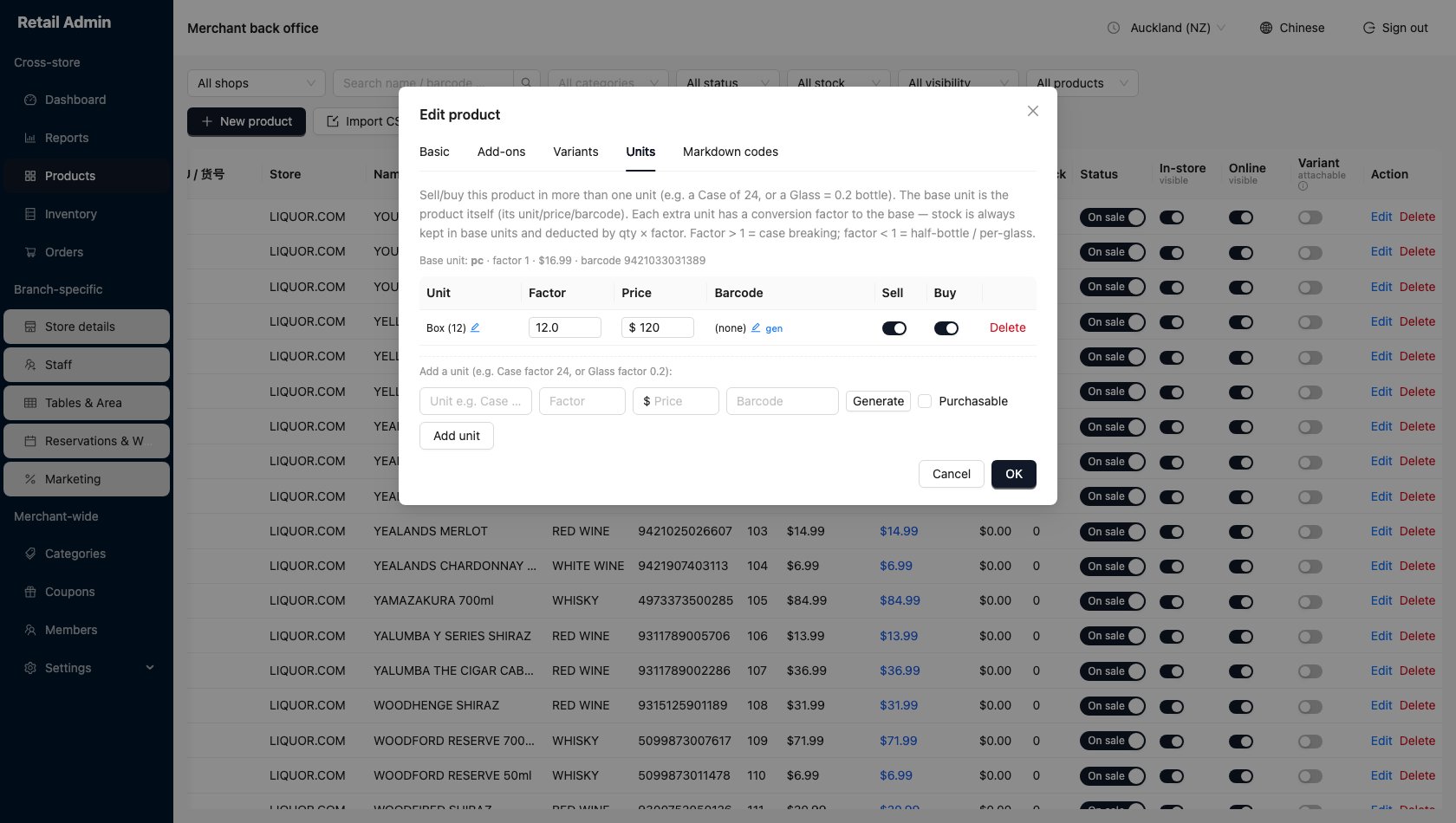The width and height of the screenshot is (1456, 823).
Task: Click the Add unit button
Action: pyautogui.click(x=457, y=436)
